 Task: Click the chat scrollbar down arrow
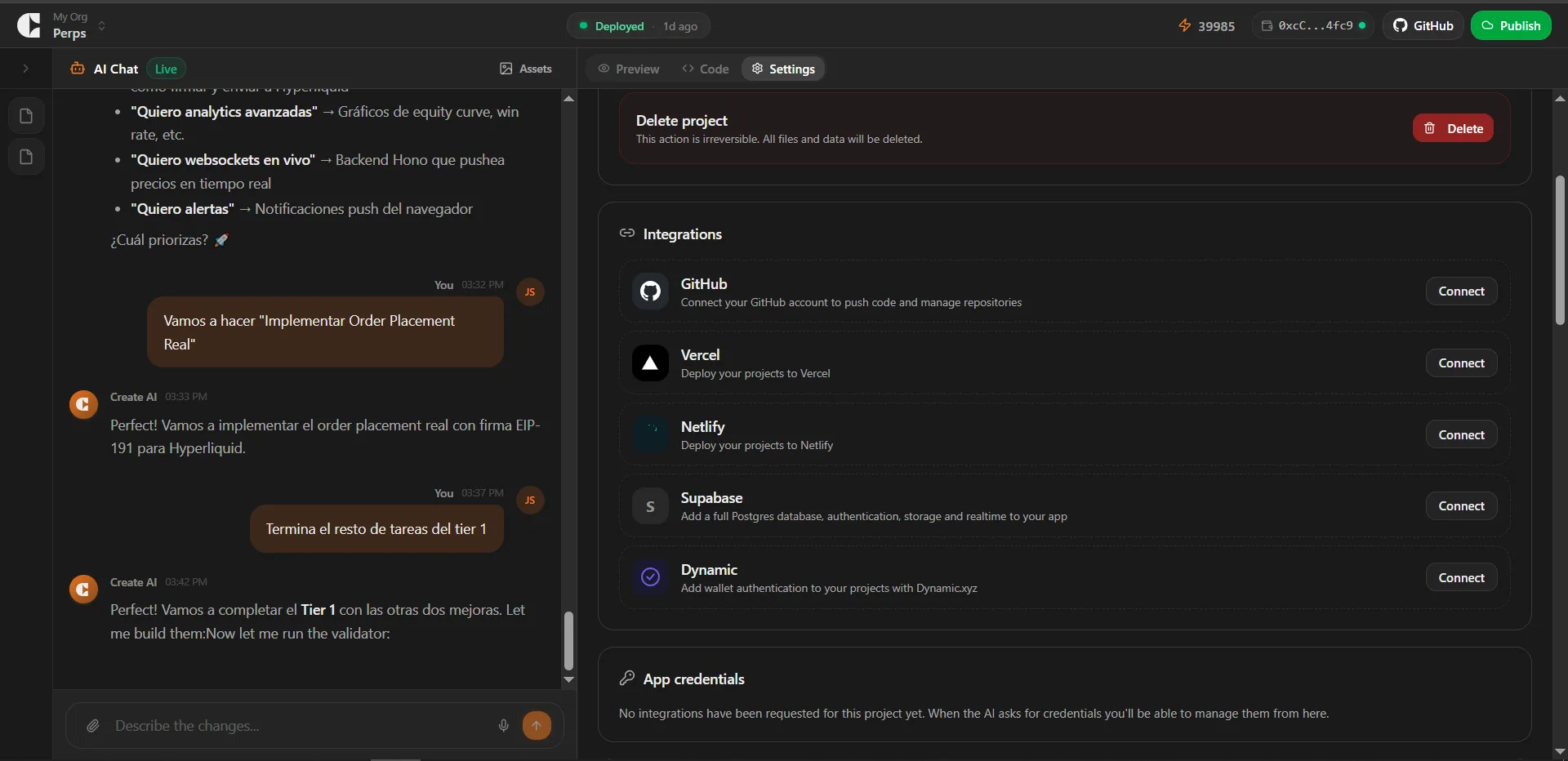(x=569, y=679)
